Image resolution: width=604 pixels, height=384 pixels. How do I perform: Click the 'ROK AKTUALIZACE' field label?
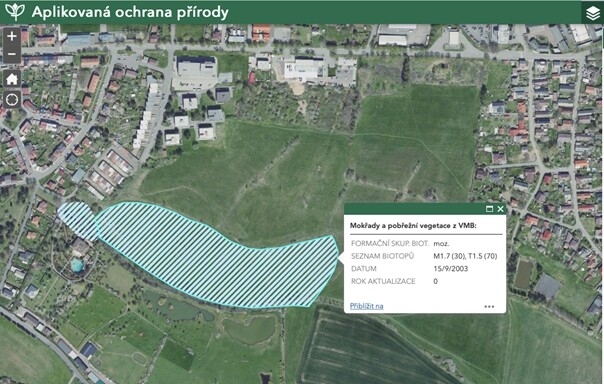click(383, 281)
